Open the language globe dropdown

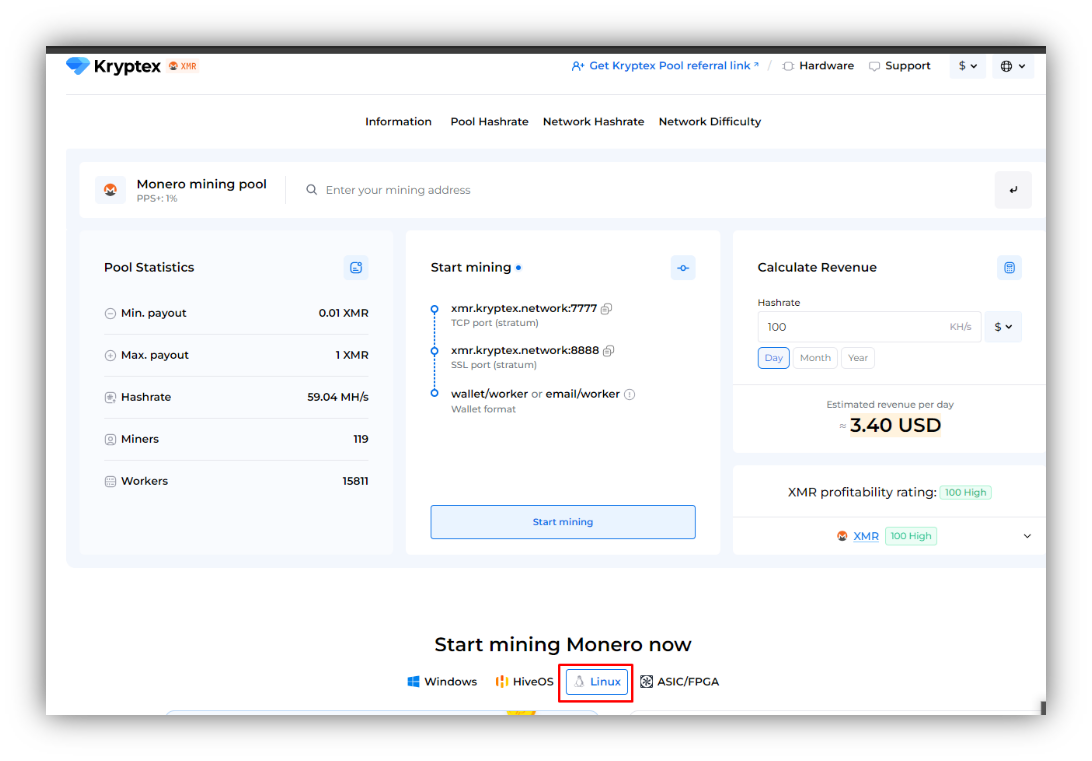click(x=1013, y=66)
